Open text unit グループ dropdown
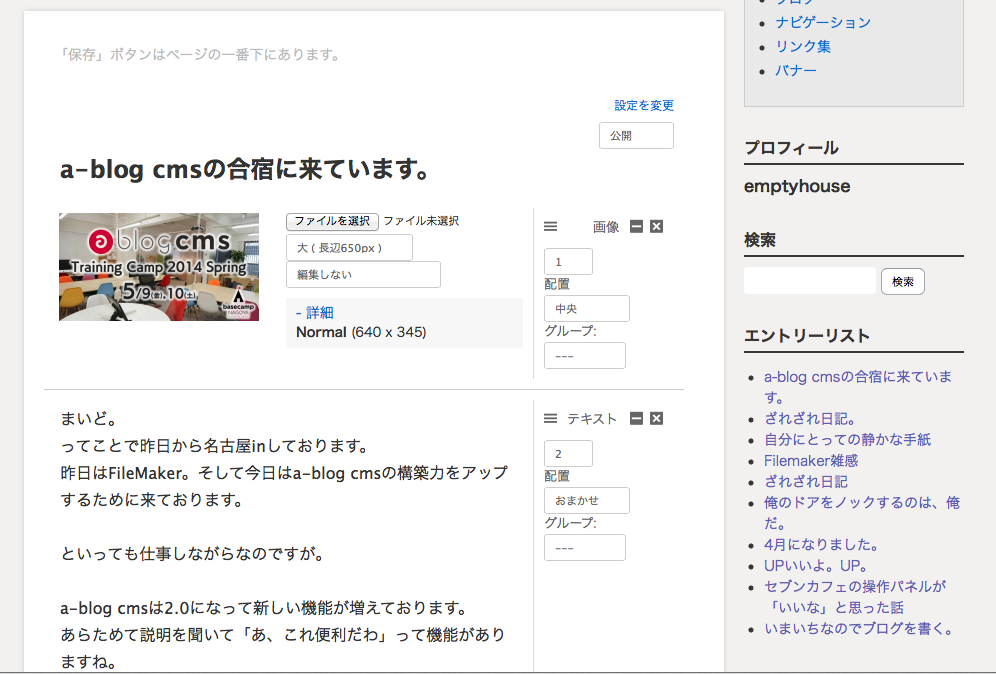 (x=585, y=548)
